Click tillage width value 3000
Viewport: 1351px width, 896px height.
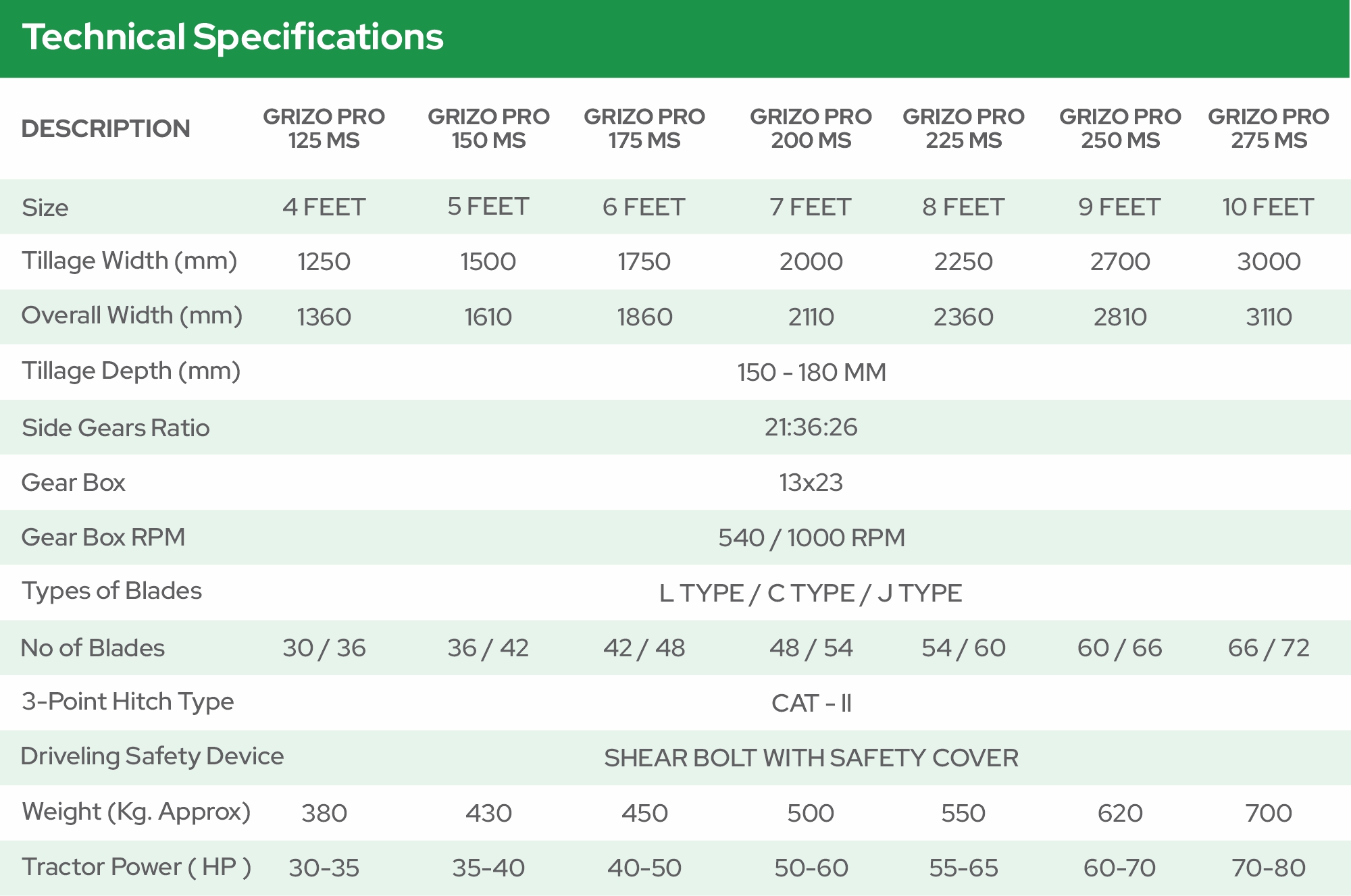point(1269,261)
